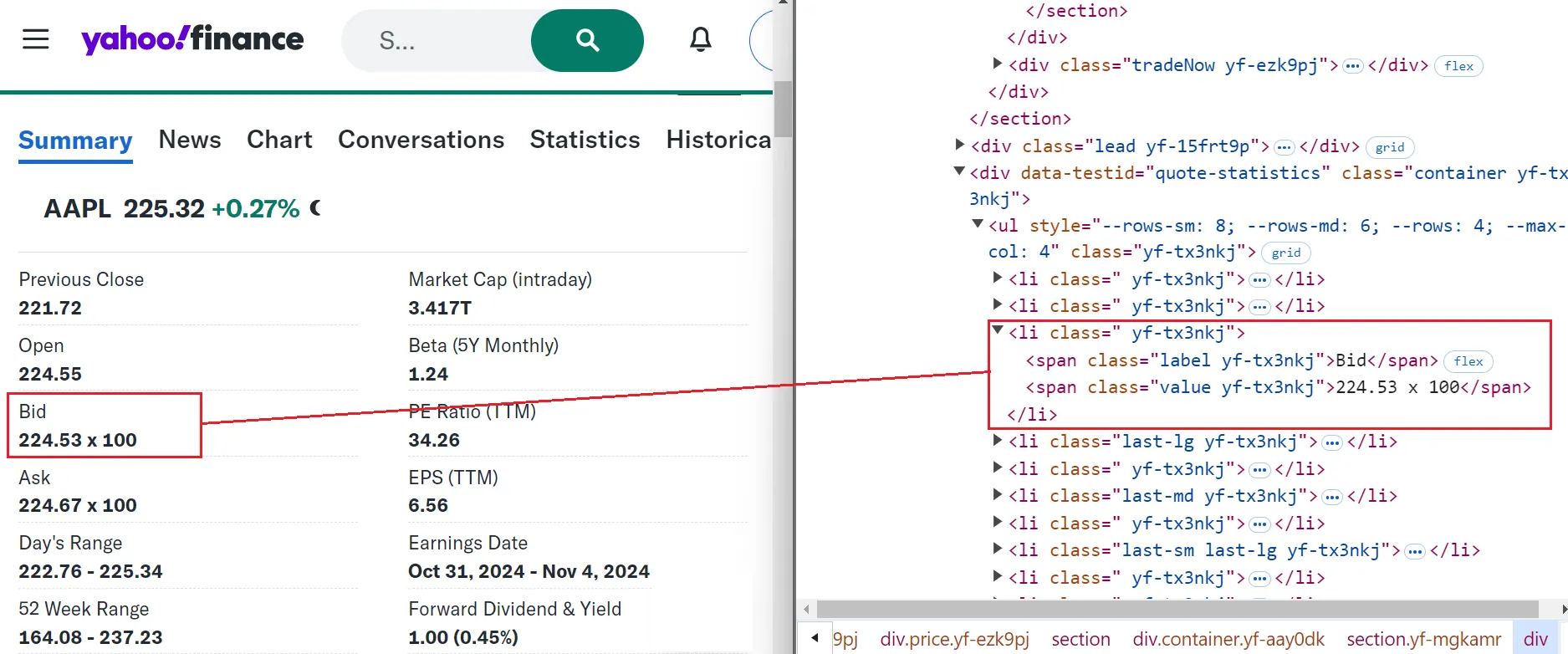Image resolution: width=1568 pixels, height=654 pixels.
Task: Click Previous Close value 221.72
Action: (50, 308)
